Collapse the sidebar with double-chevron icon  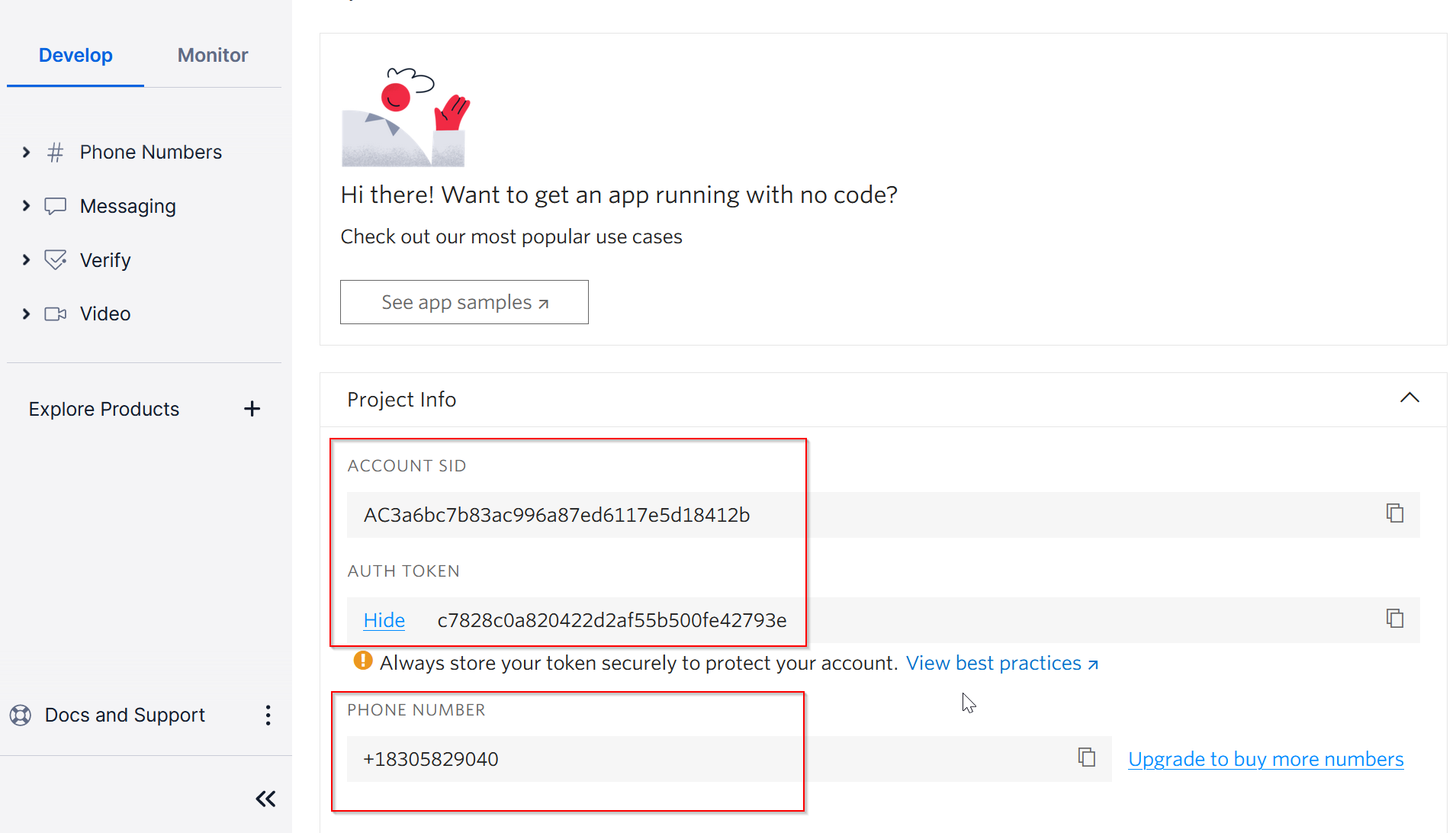point(265,799)
